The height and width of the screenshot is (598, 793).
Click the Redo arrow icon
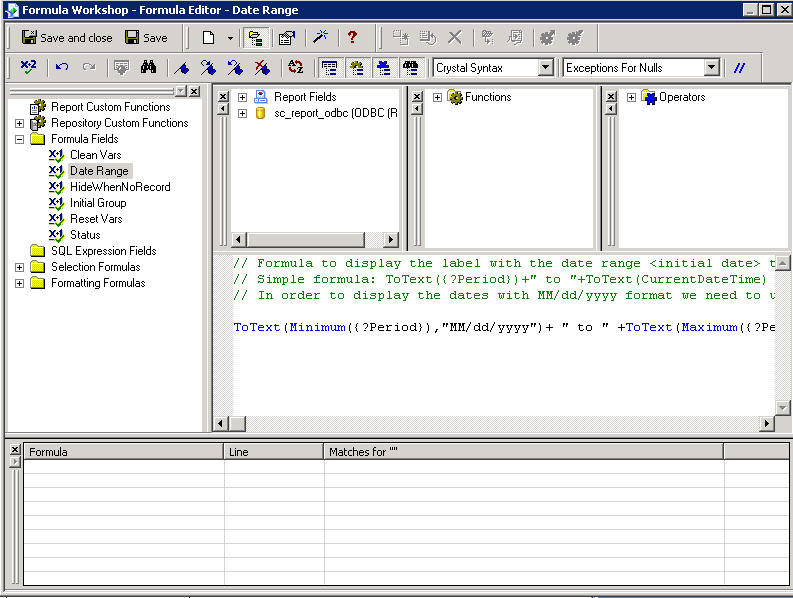89,67
